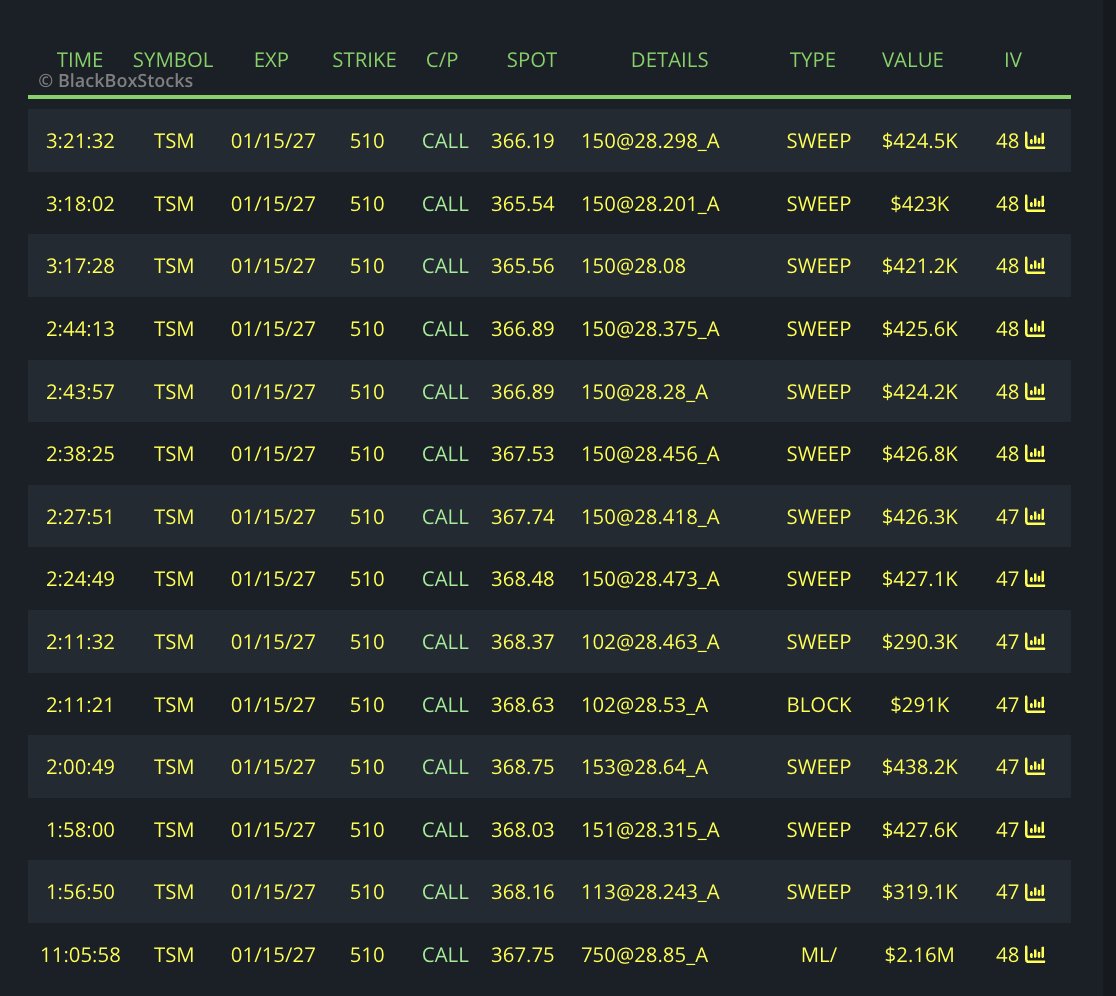Click time 3:21:32

click(80, 141)
